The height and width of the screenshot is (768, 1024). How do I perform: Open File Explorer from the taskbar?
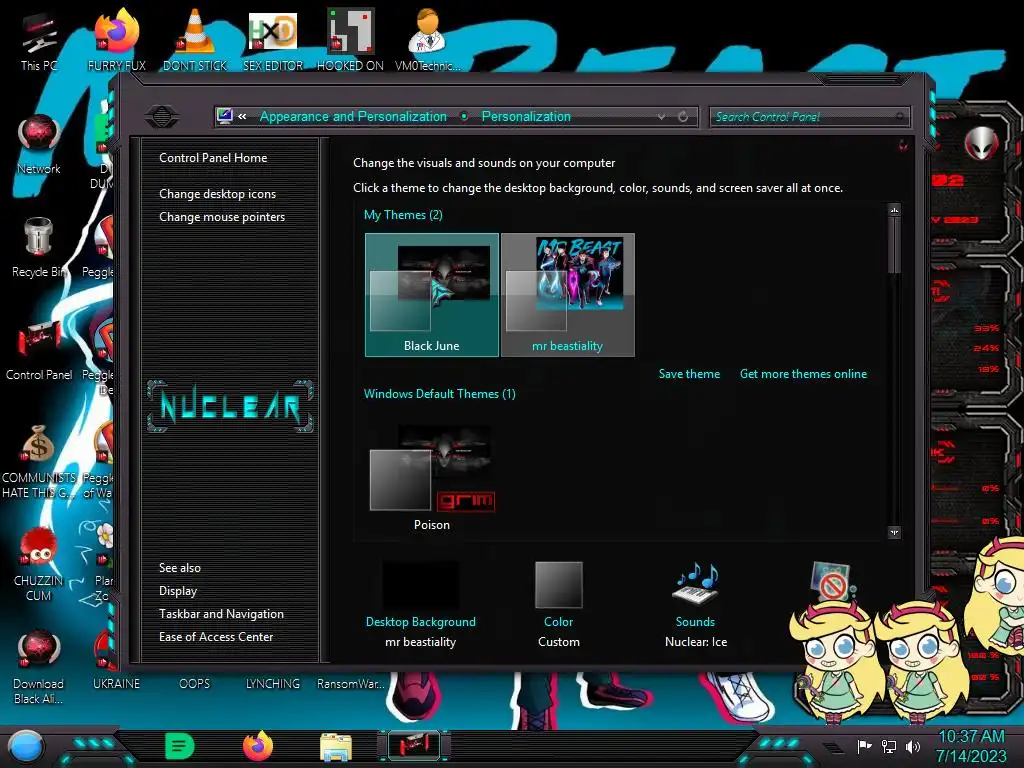(x=336, y=747)
